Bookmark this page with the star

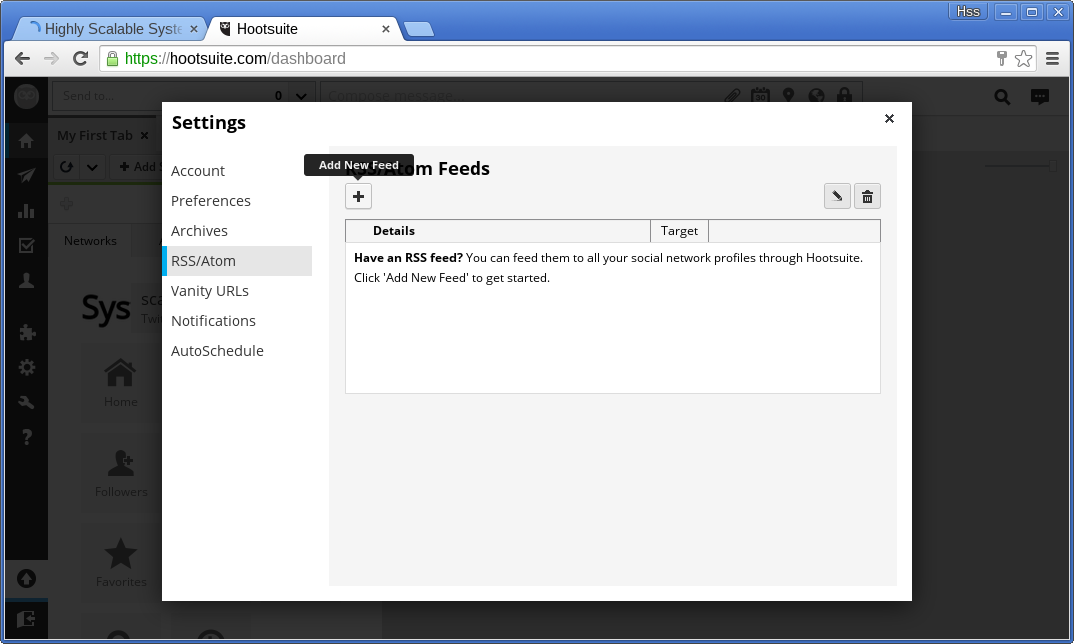[1023, 59]
